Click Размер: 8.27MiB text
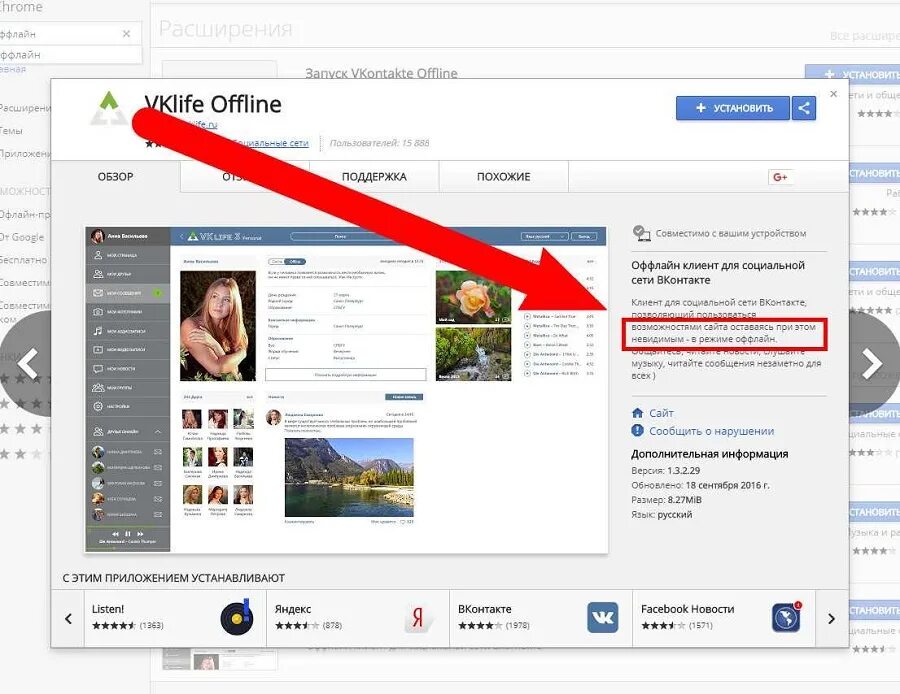Screen dimensions: 900x694 tap(666, 500)
